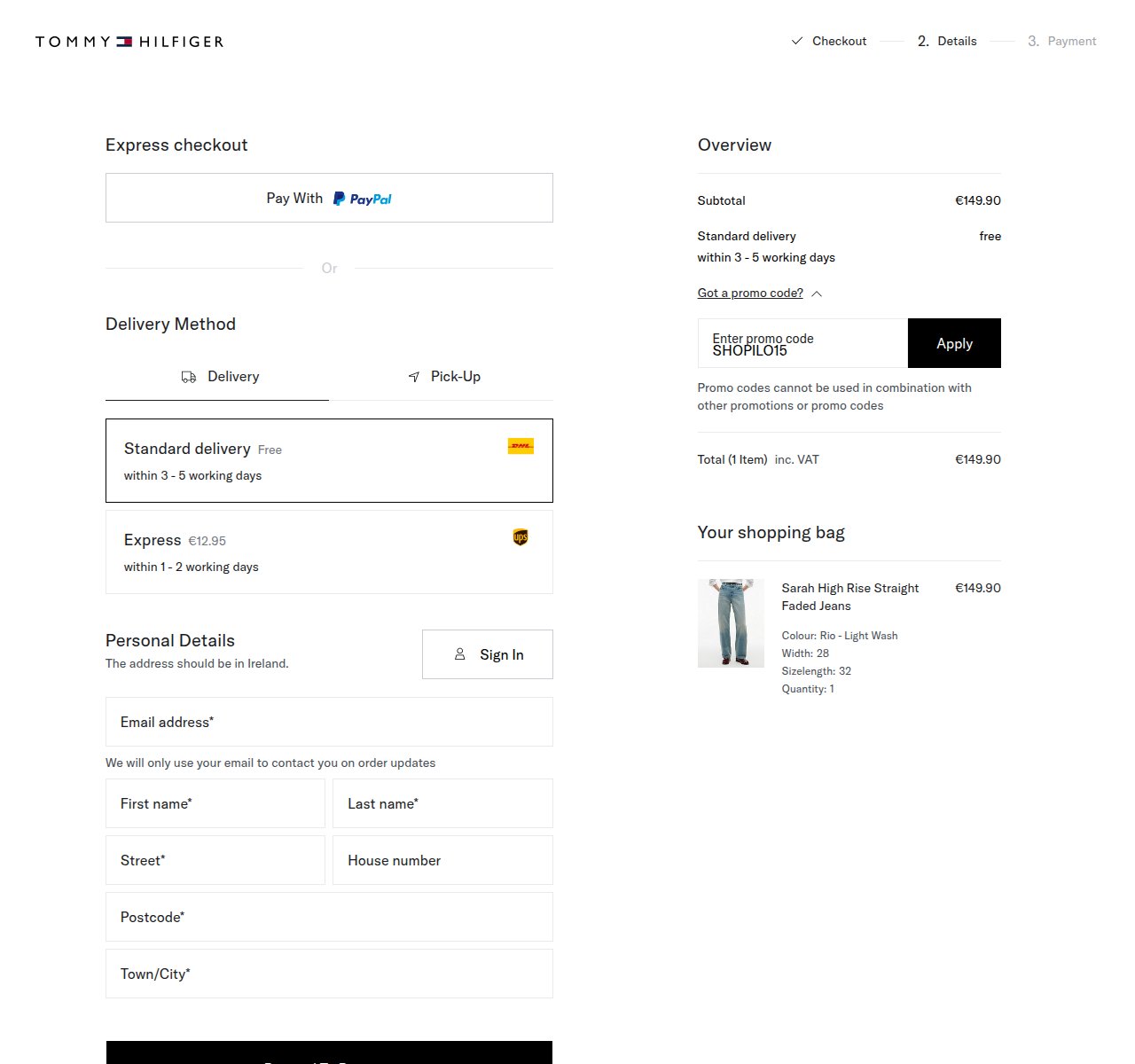Click 'Colour: Rio - Light Wash' text
1135x1064 pixels.
coord(840,636)
